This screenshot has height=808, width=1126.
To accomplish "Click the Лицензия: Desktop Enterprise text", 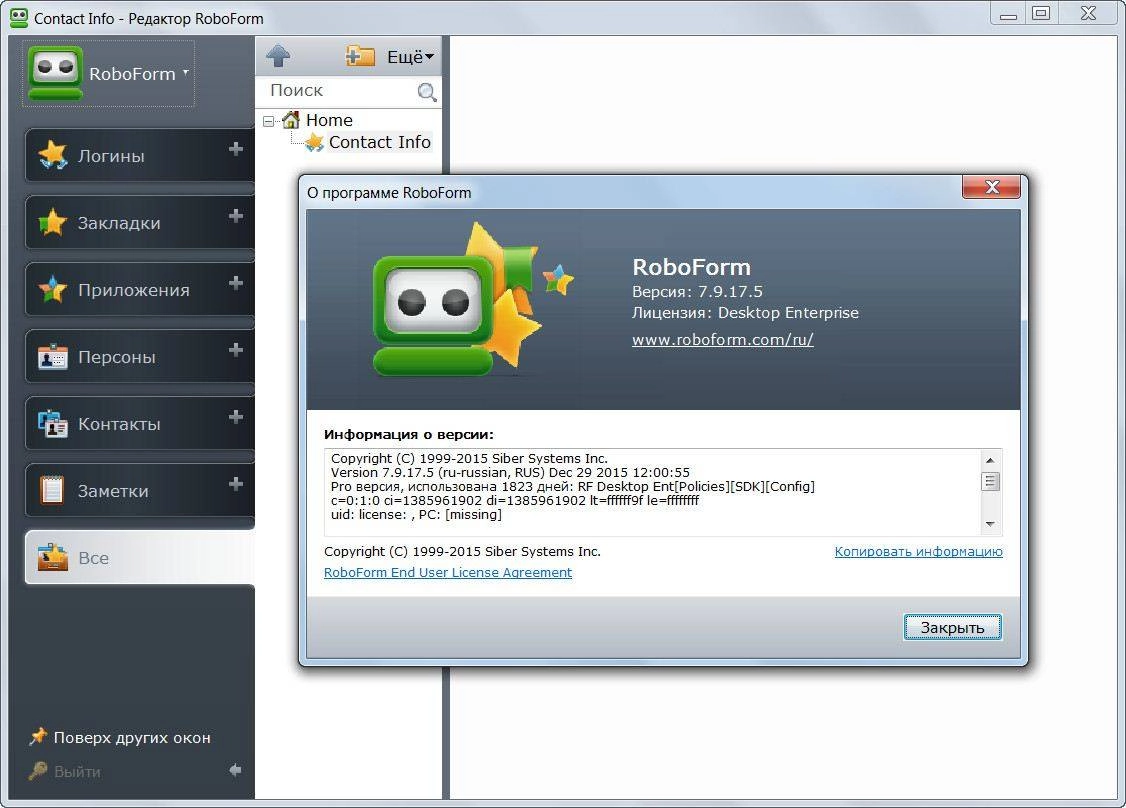I will 745,312.
